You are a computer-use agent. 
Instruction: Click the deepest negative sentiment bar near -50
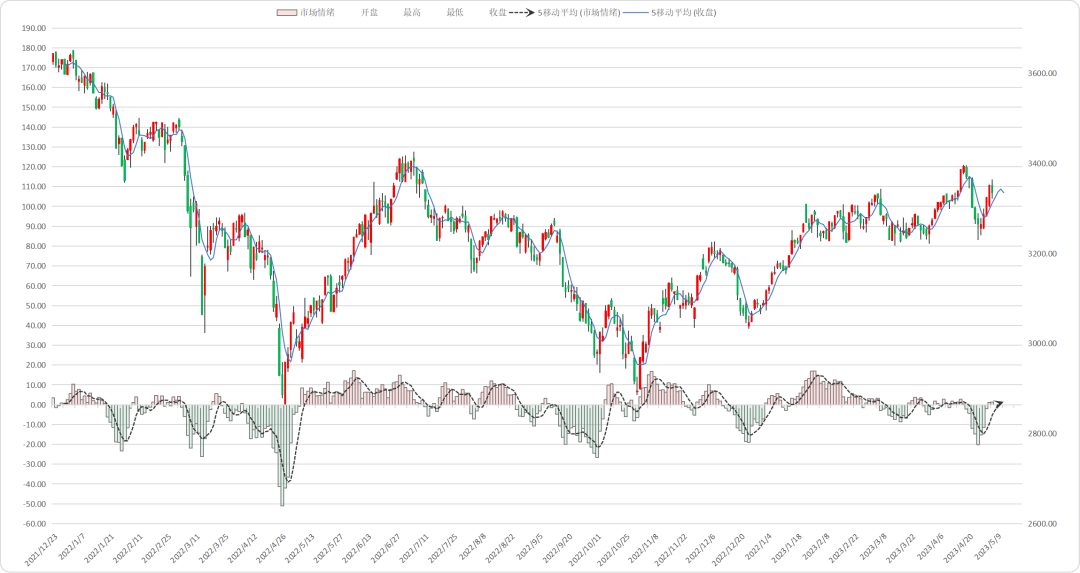tap(282, 455)
